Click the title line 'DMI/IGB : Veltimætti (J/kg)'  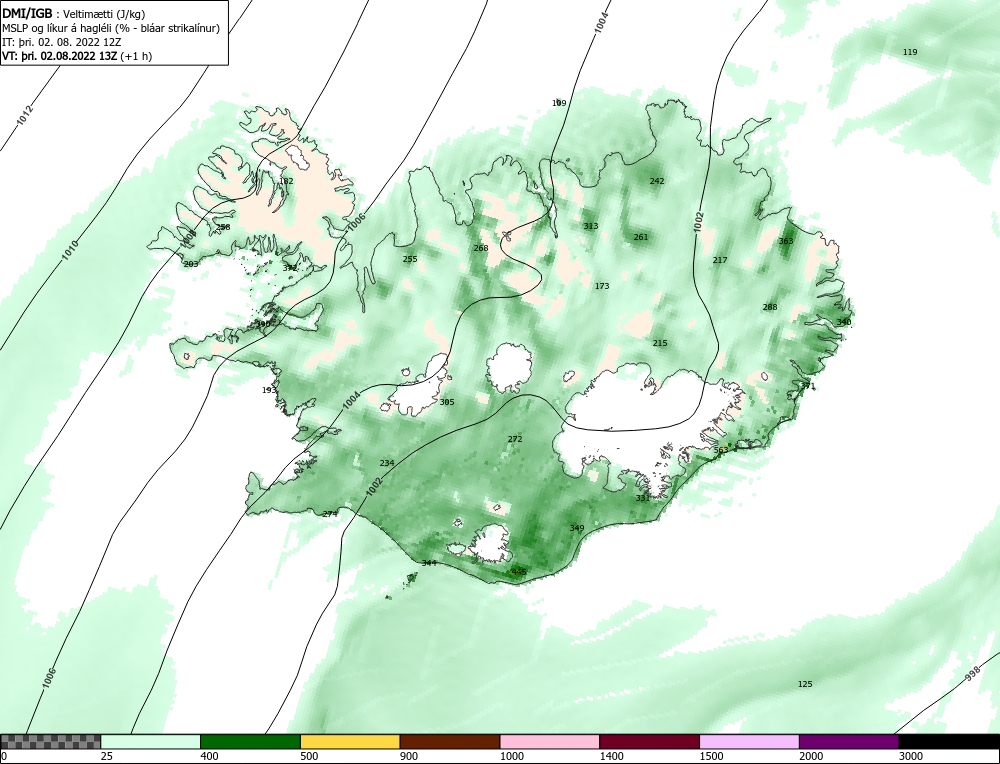(x=73, y=14)
